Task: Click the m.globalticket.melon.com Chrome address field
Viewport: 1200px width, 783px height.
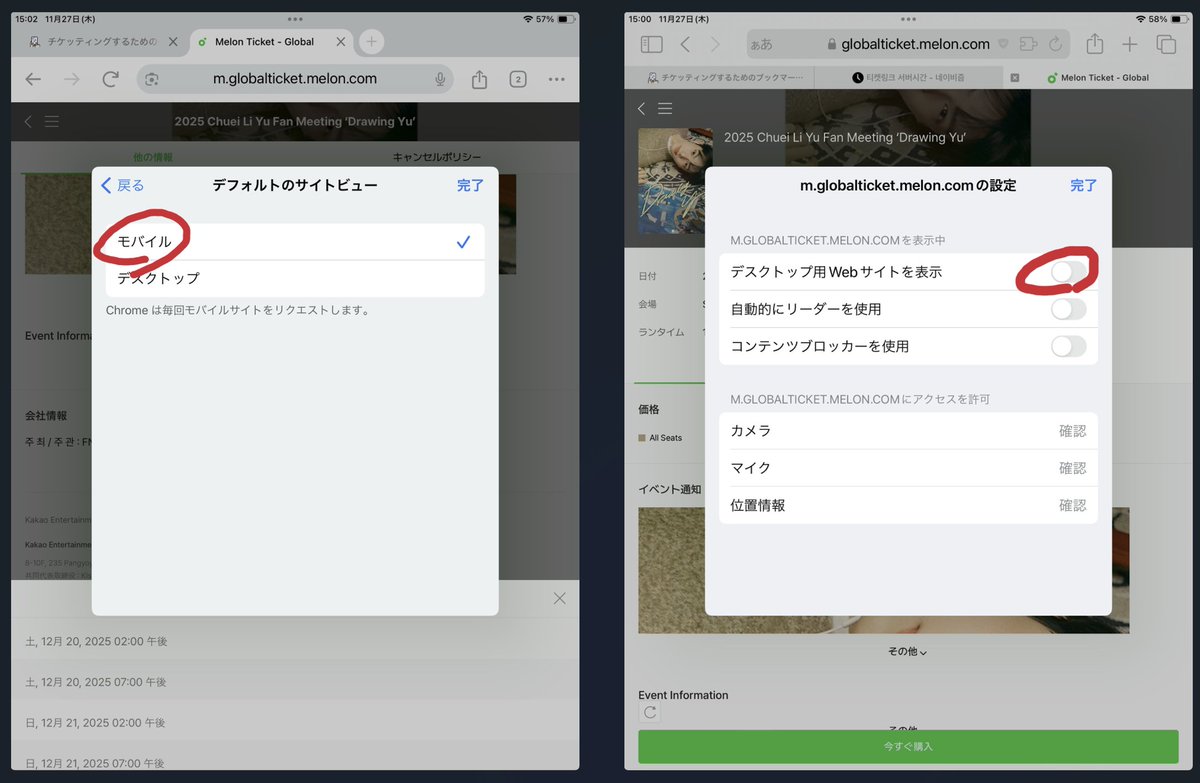Action: point(295,79)
